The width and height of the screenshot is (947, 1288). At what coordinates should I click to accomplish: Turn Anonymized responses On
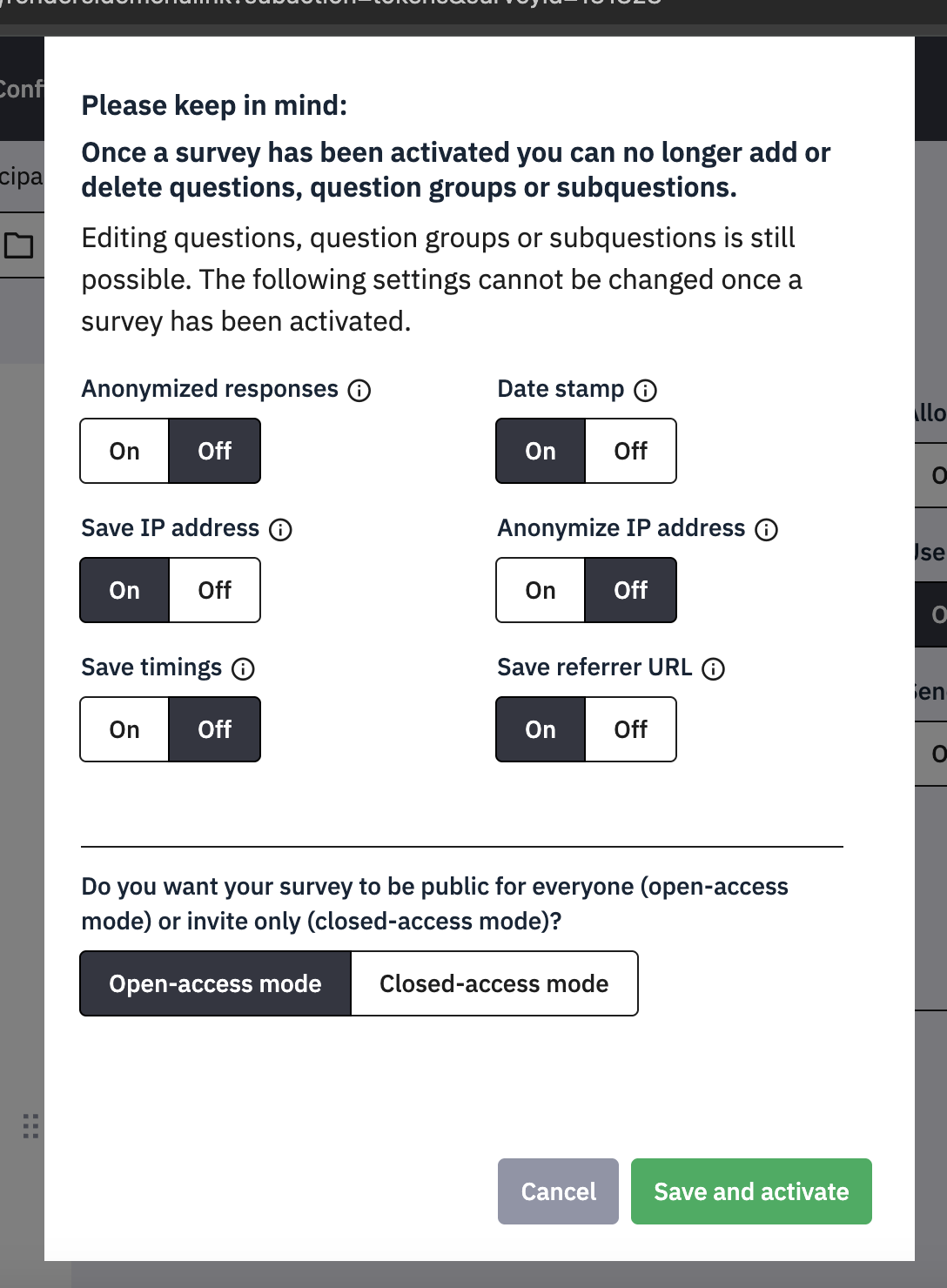click(124, 451)
